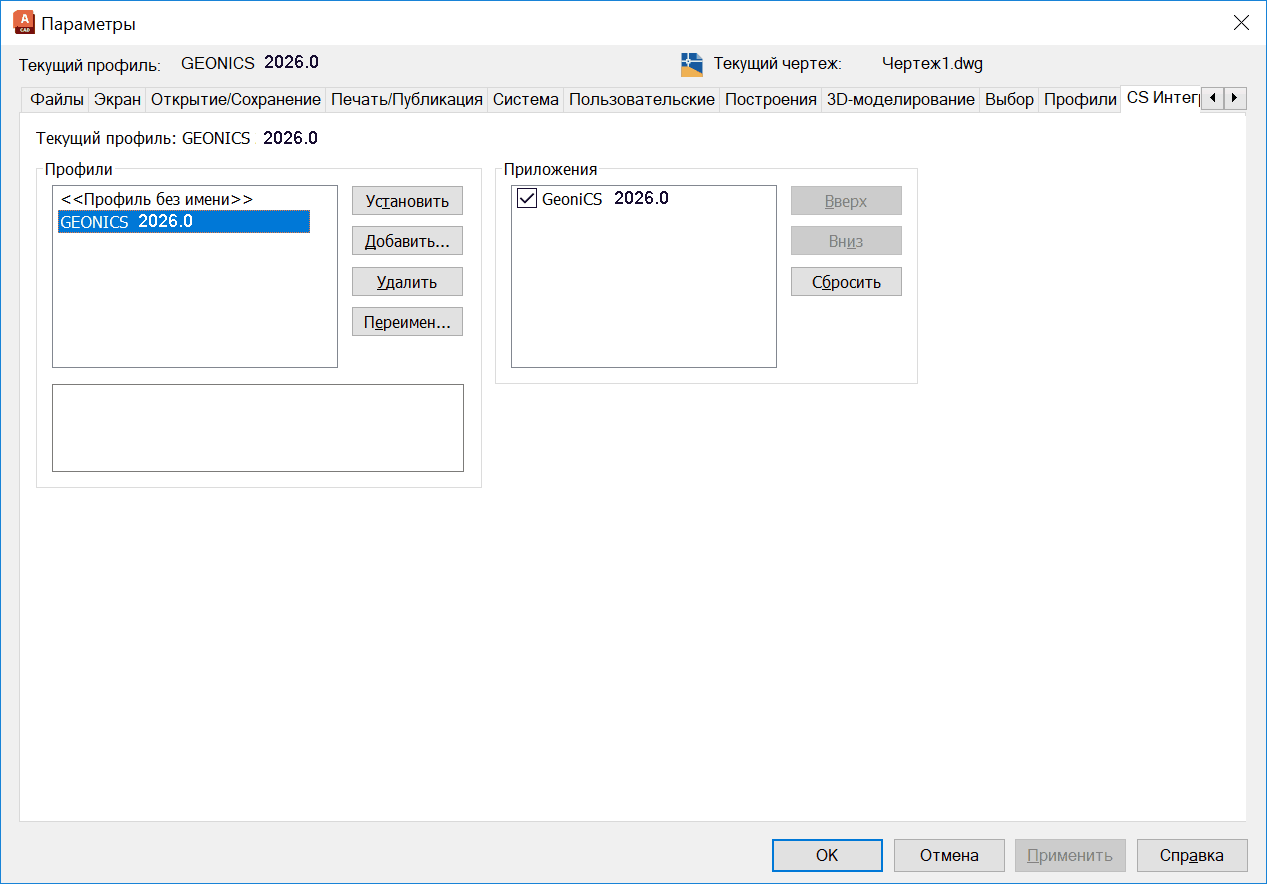Switch to the 3D-моделирование tab

pyautogui.click(x=900, y=99)
